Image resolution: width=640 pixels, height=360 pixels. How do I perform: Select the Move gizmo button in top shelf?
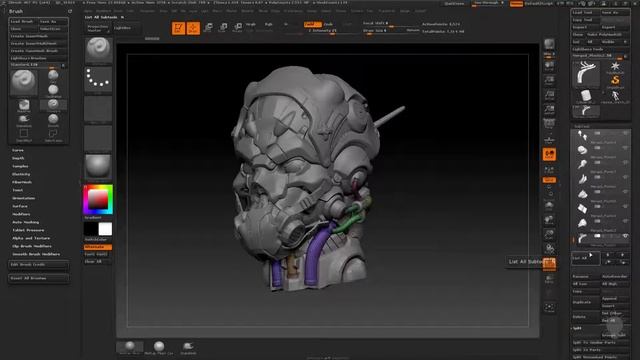[208, 28]
